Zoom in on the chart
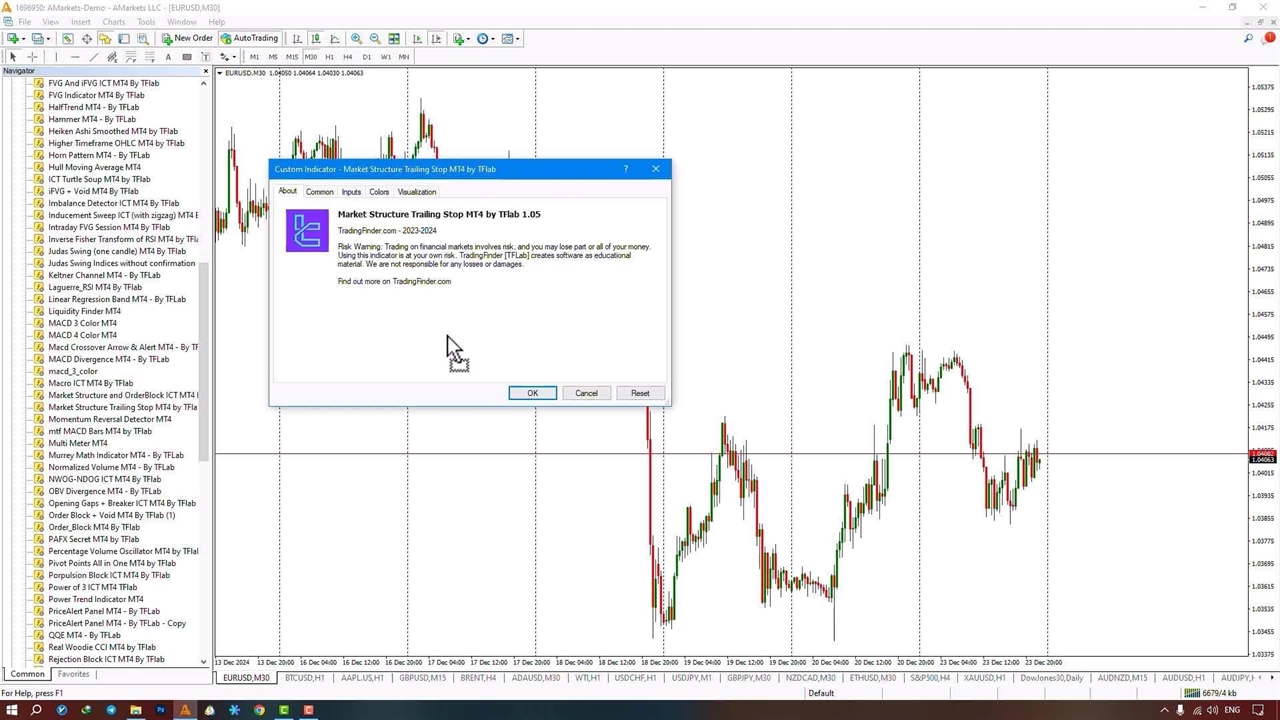1280x720 pixels. [x=356, y=38]
